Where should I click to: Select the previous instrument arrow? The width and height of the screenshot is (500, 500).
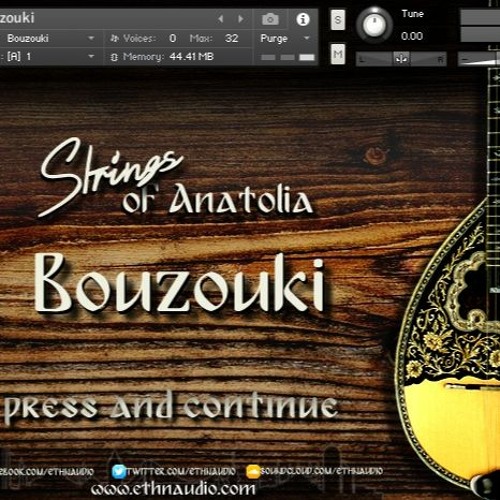(x=220, y=19)
